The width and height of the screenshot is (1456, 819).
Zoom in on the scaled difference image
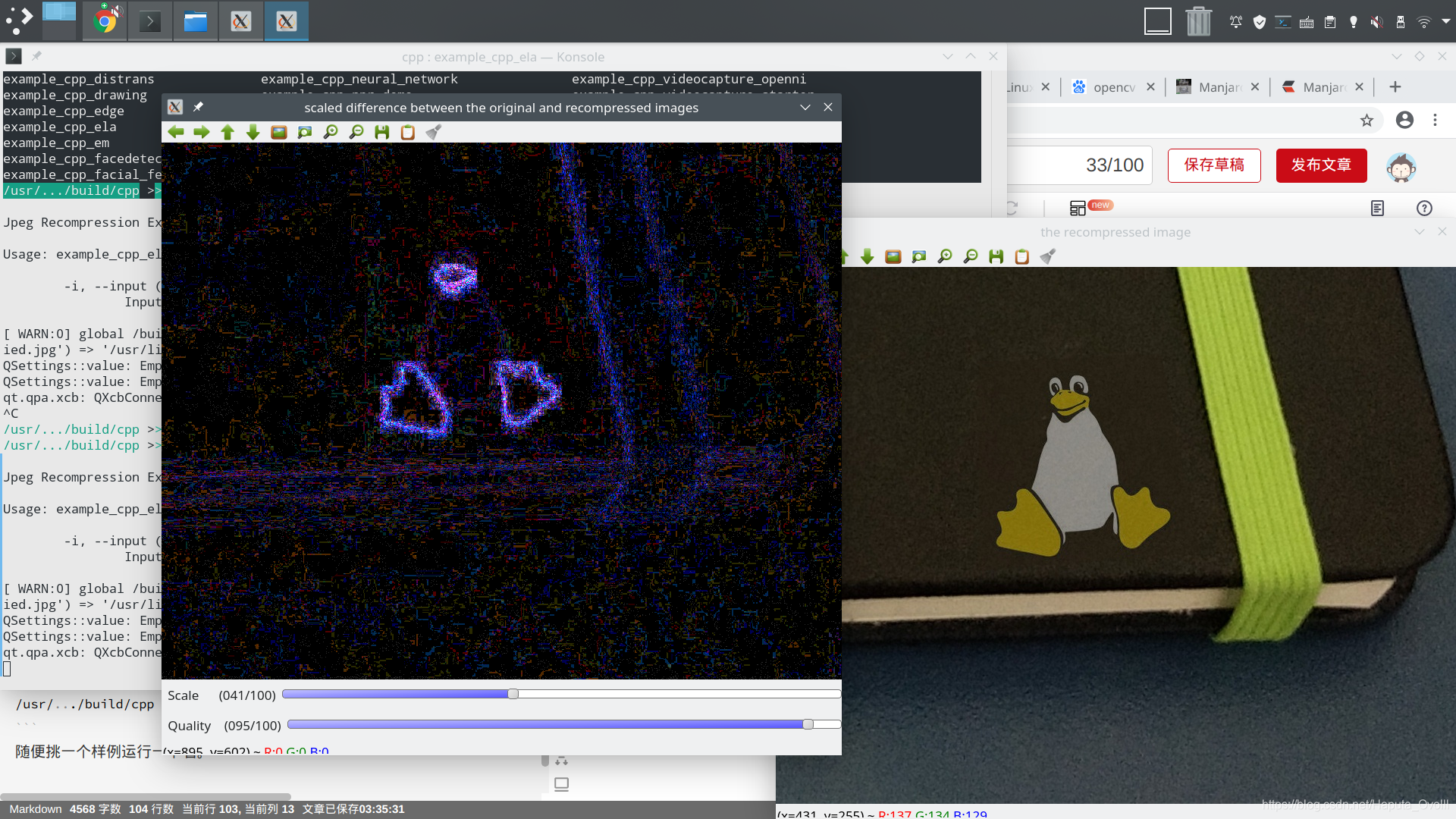[x=331, y=132]
